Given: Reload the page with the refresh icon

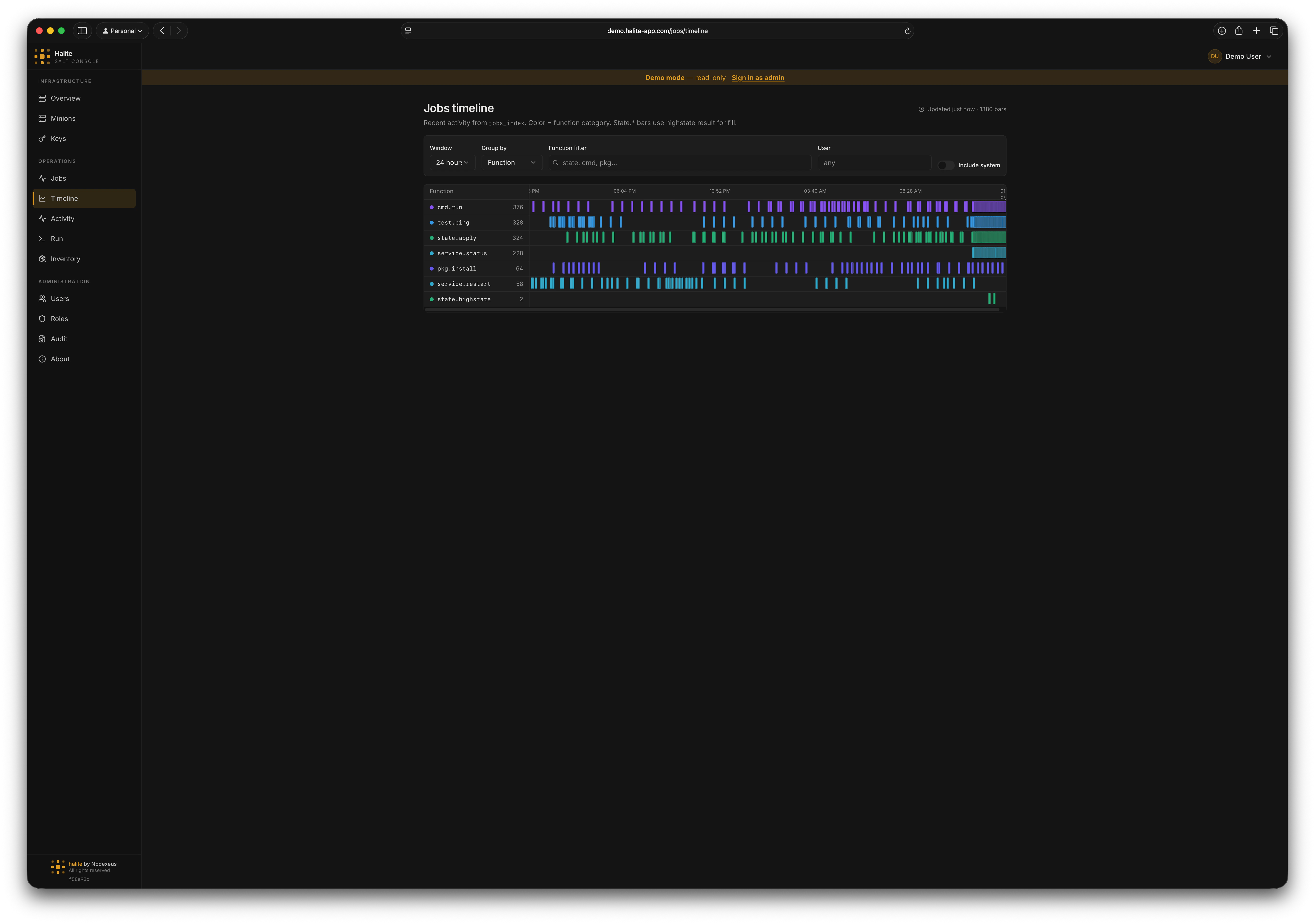Looking at the screenshot, I should click(907, 31).
